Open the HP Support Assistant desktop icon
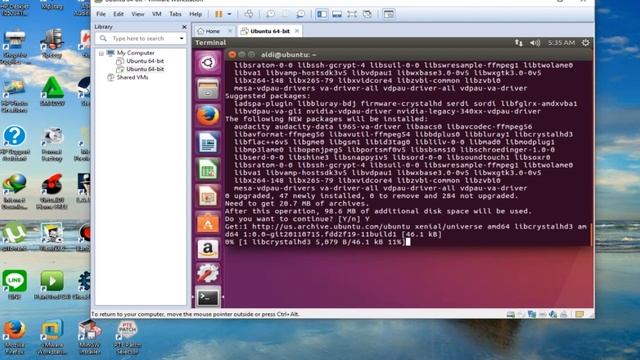This screenshot has width=640, height=360. tap(15, 143)
